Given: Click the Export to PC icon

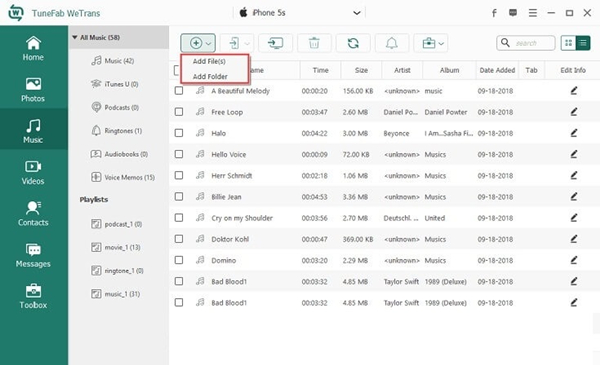Looking at the screenshot, I should [276, 43].
